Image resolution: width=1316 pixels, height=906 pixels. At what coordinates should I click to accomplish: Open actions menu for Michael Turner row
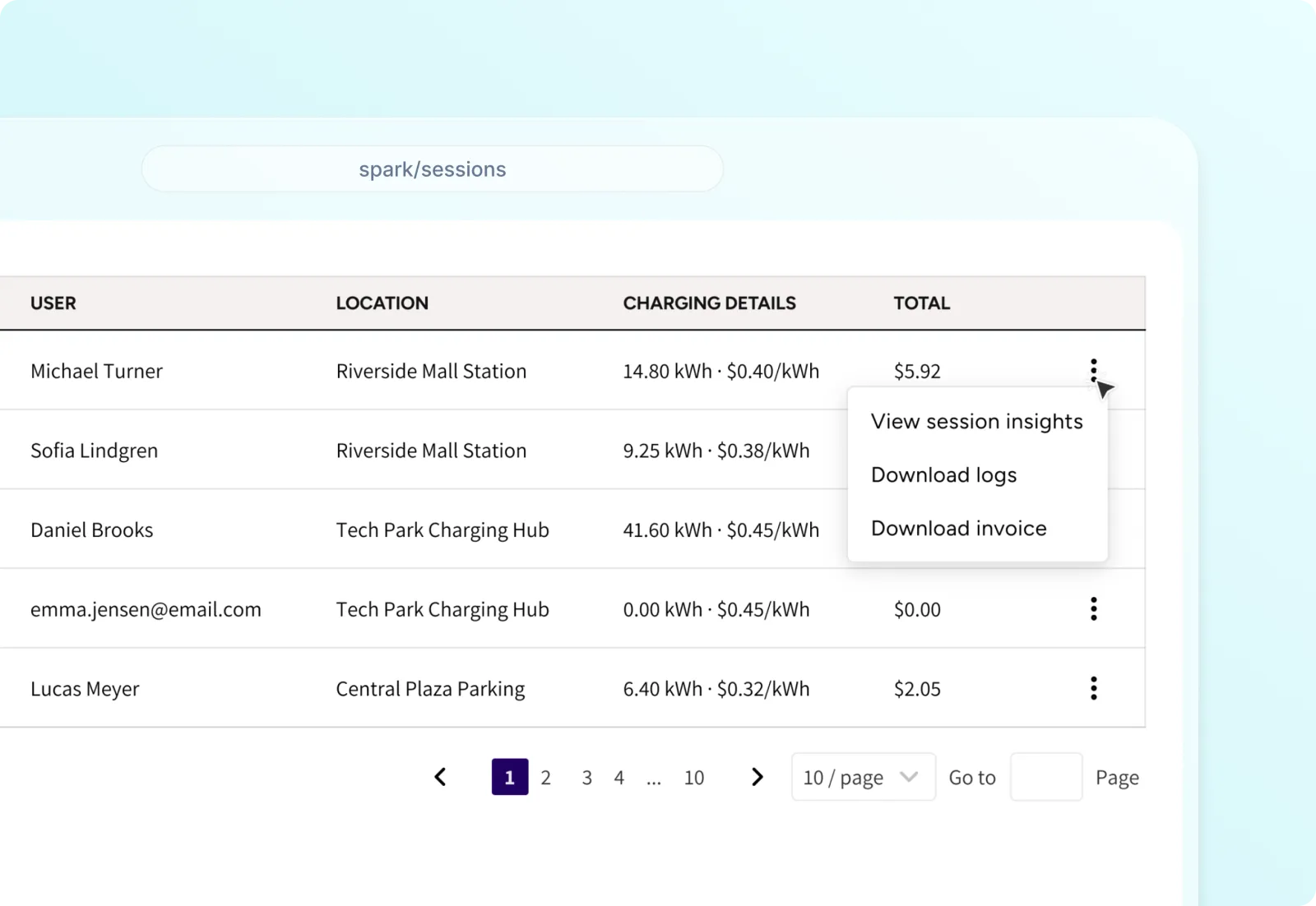coord(1093,370)
